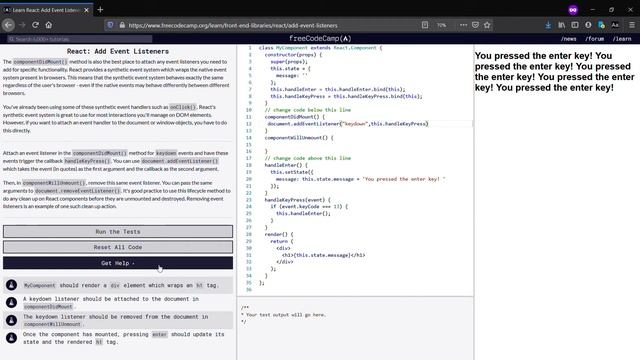
Task: Open the library bookshelf icon
Action: click(562, 25)
